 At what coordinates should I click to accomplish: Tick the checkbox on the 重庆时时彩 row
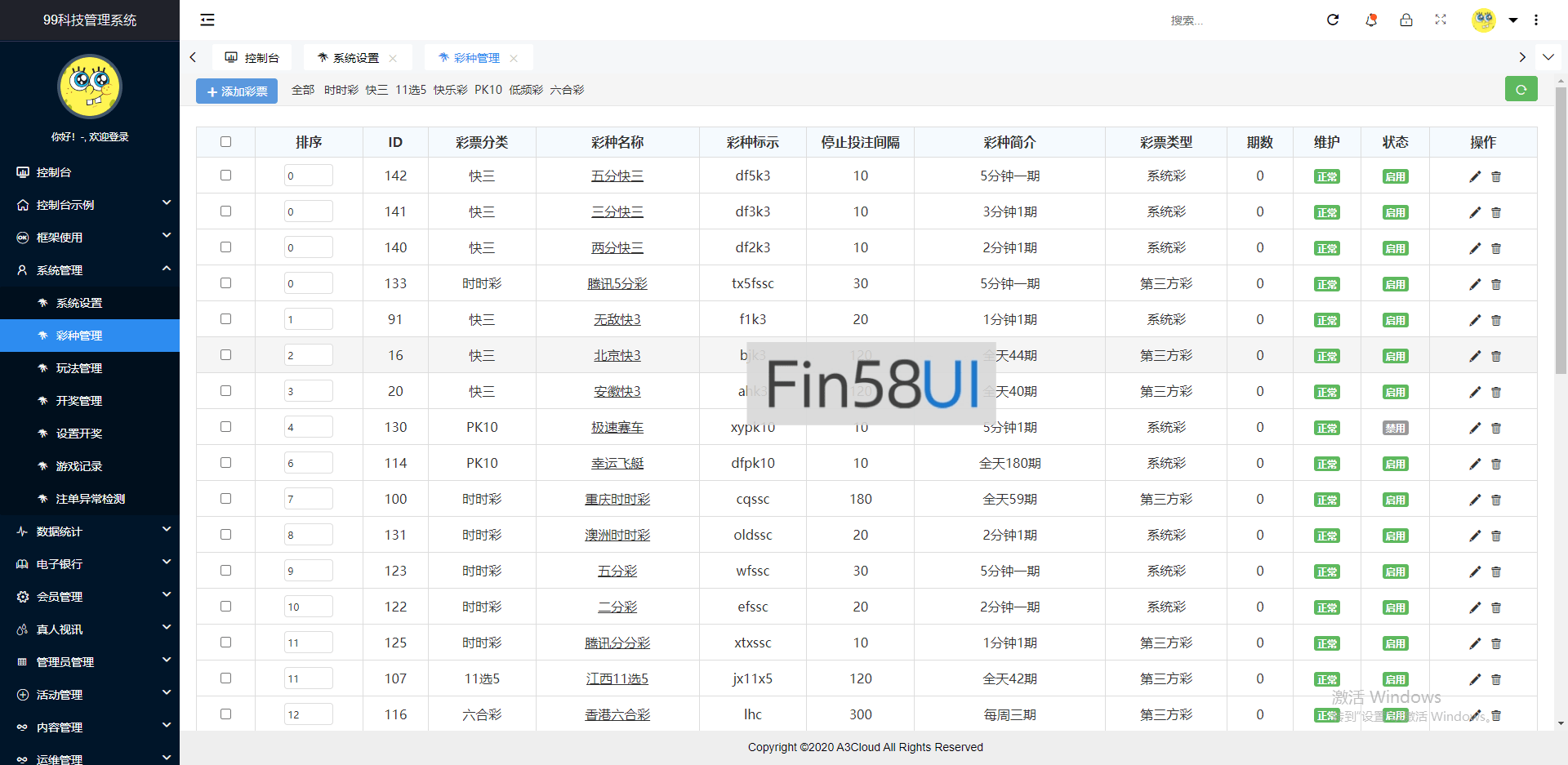[x=225, y=498]
